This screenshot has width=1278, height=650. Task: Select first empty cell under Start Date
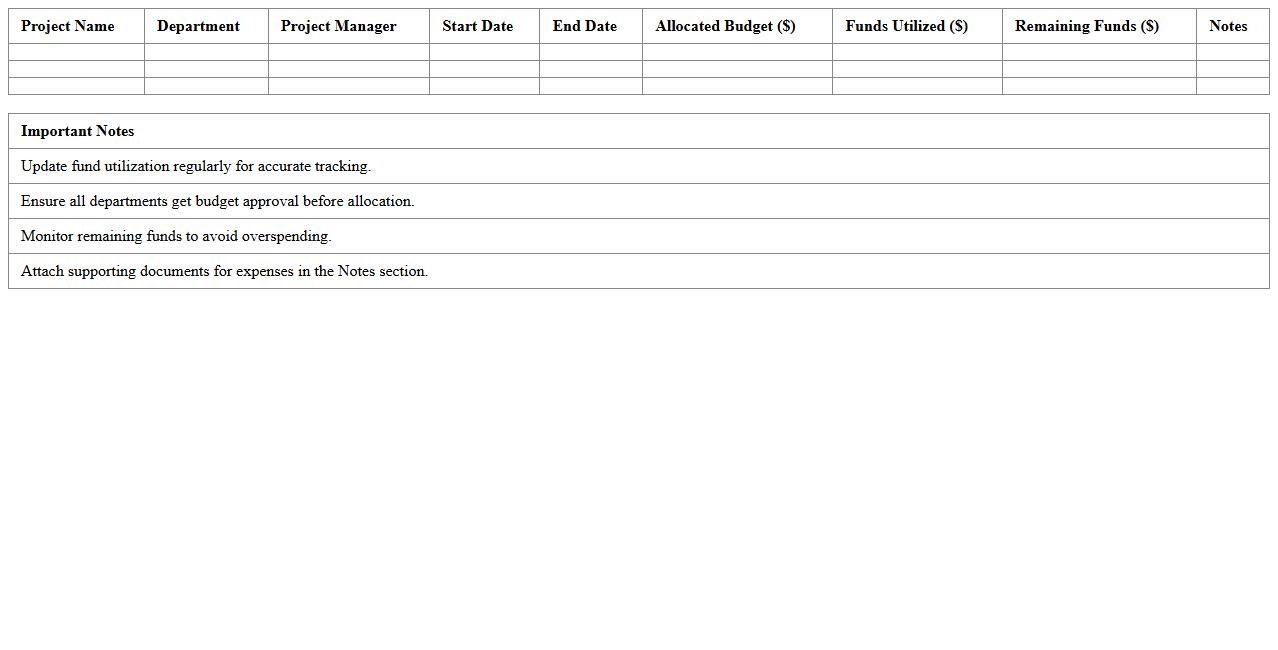[484, 52]
